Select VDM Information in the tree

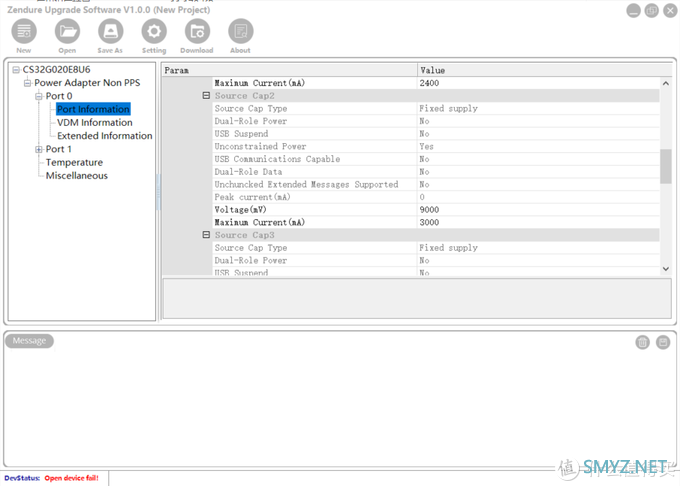pyautogui.click(x=95, y=123)
